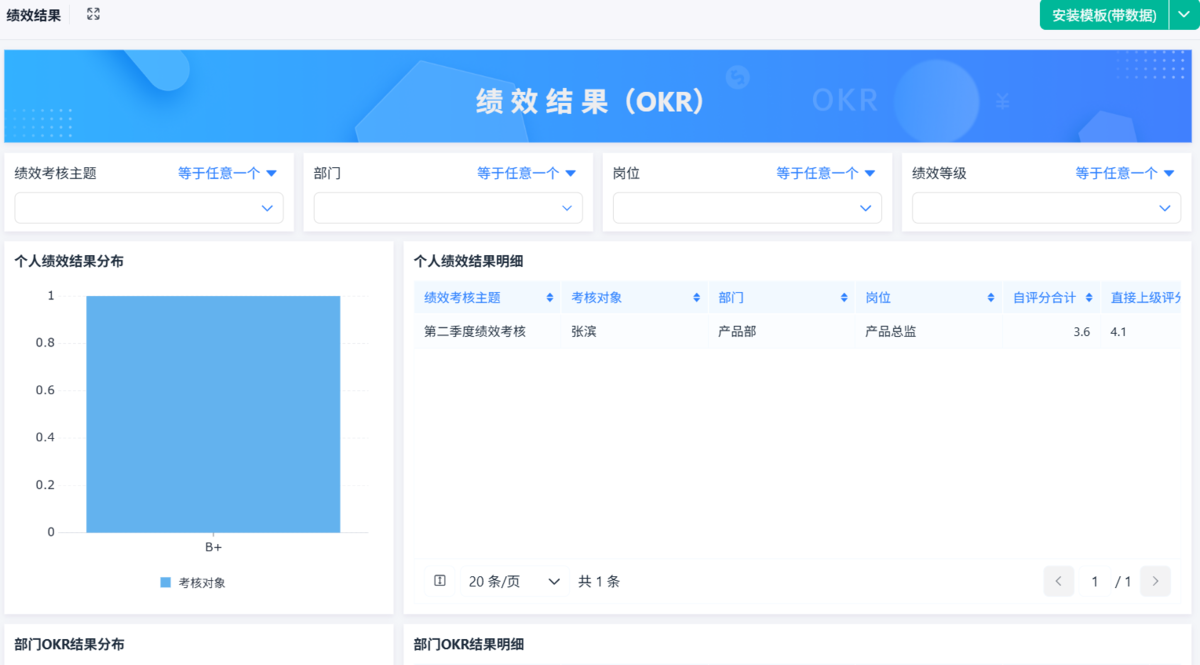Expand the arrow beside 安装模板(带数据)

[1185, 15]
